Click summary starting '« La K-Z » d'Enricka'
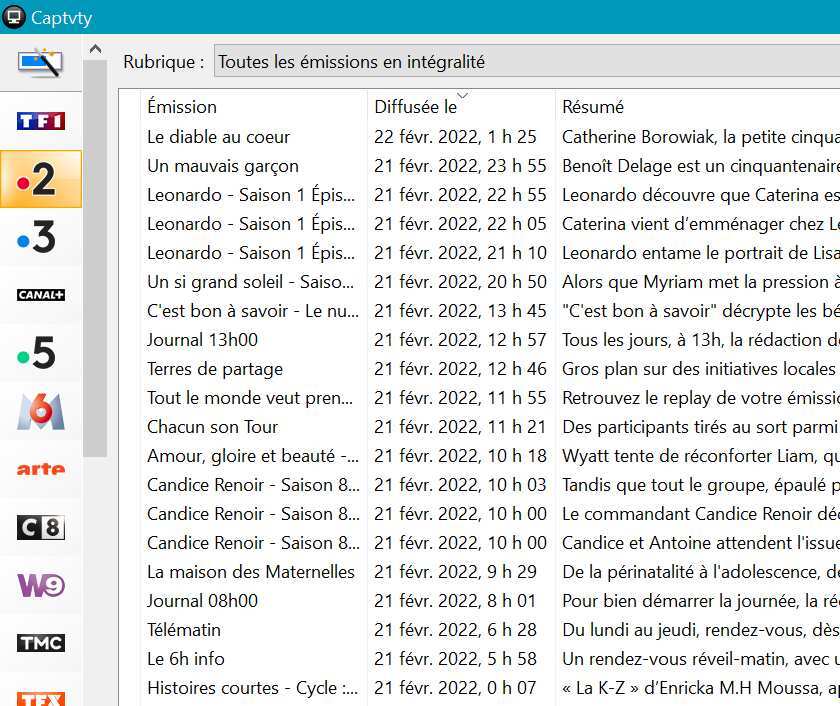Screen dimensions: 840x706 coord(701,688)
